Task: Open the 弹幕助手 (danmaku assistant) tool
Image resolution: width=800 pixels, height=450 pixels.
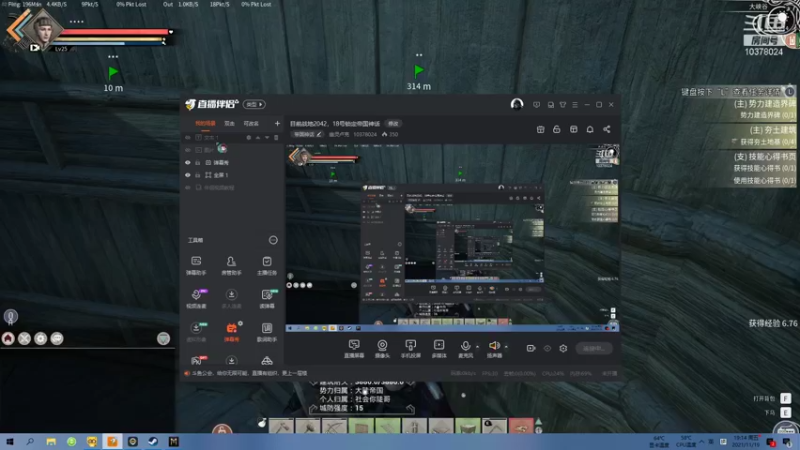Action: (196, 266)
